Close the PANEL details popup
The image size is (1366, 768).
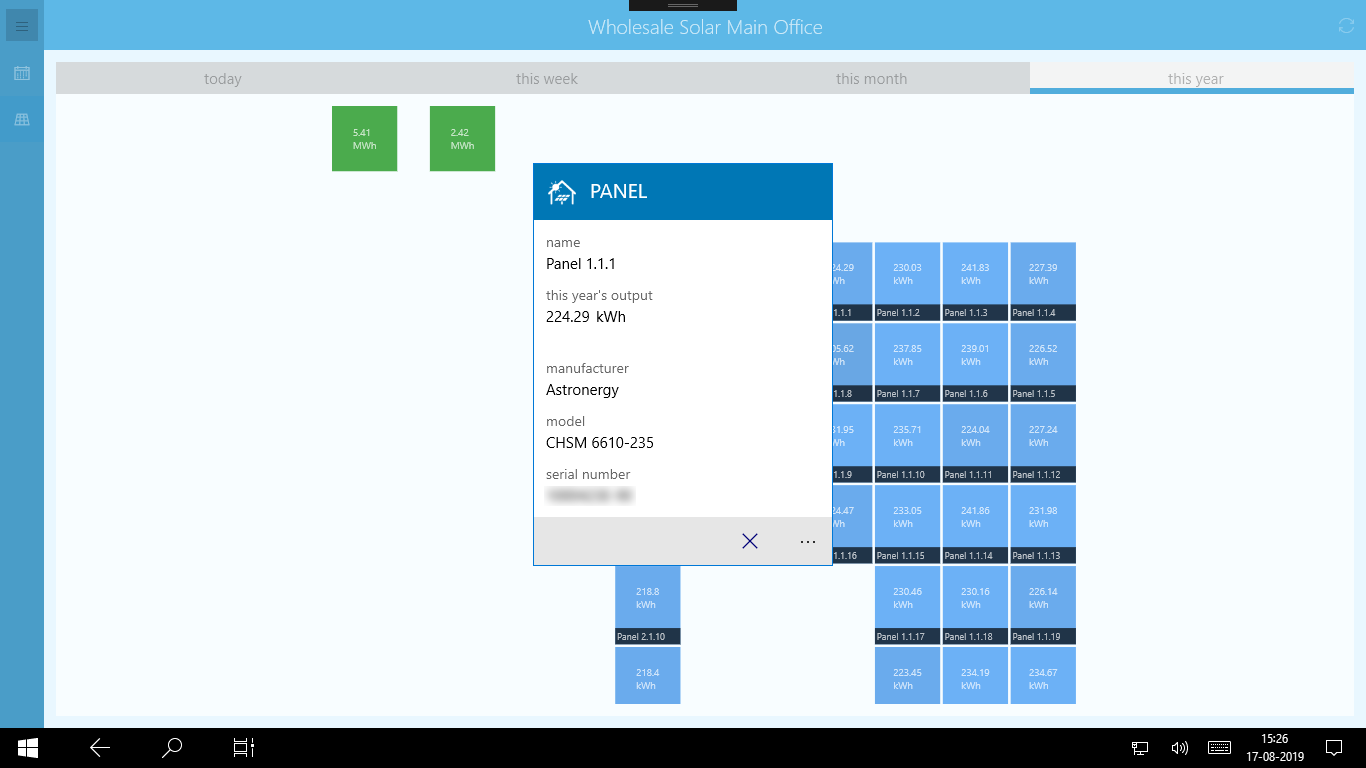750,541
